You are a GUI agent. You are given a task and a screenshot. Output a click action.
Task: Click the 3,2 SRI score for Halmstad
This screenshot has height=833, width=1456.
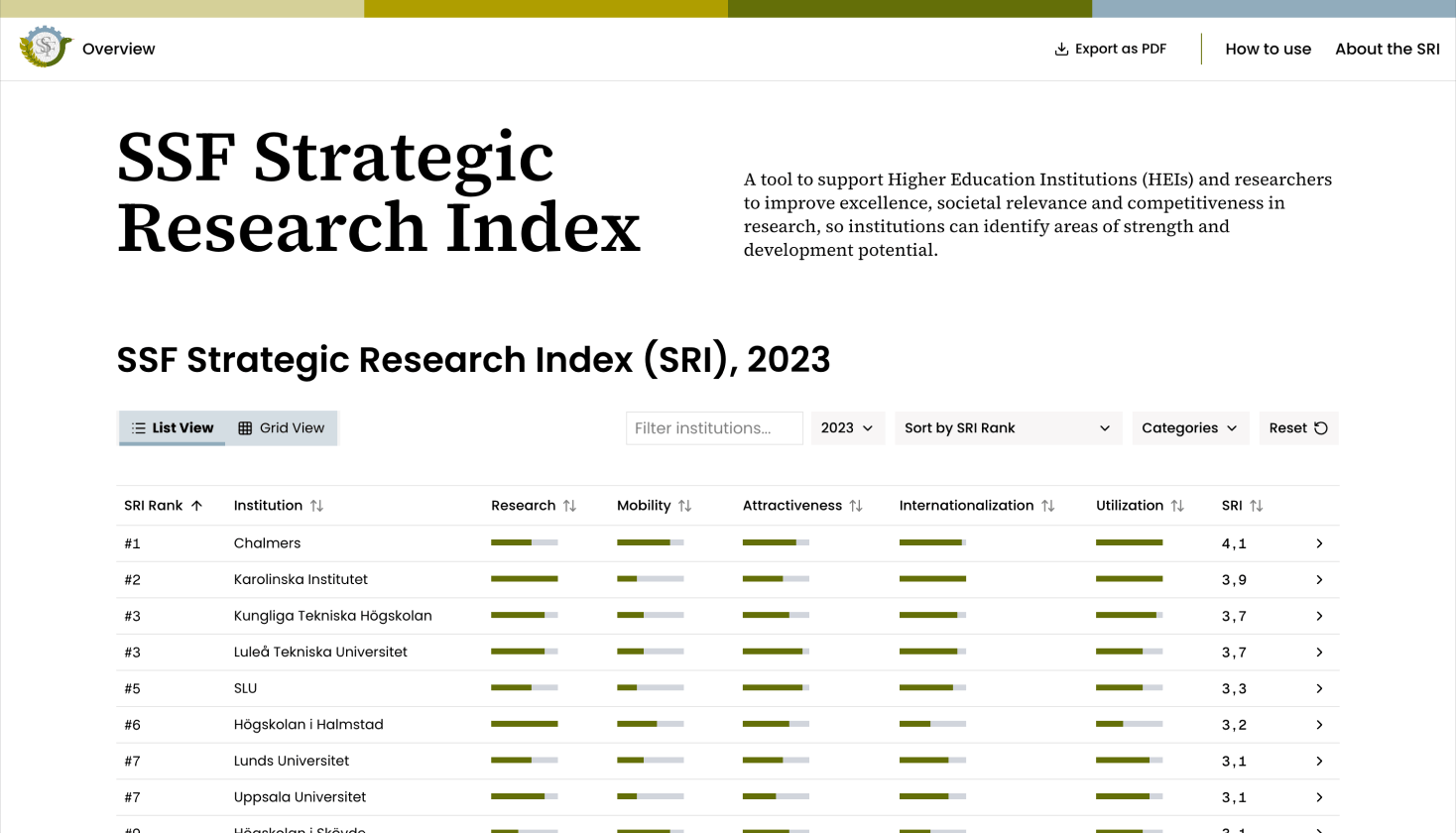tap(1234, 725)
